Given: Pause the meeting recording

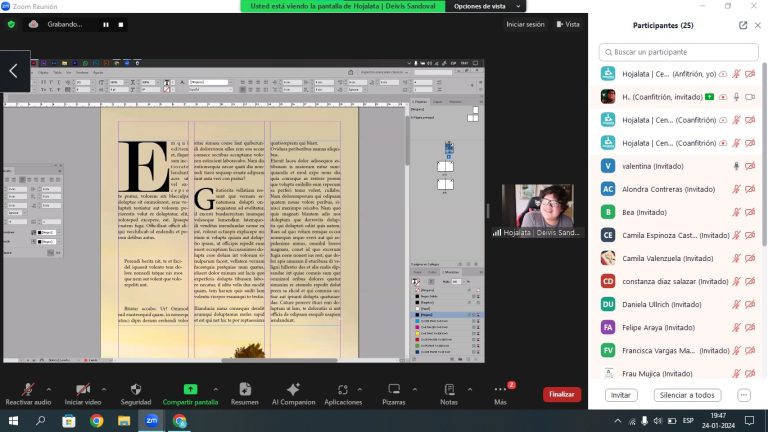Looking at the screenshot, I should [x=106, y=24].
